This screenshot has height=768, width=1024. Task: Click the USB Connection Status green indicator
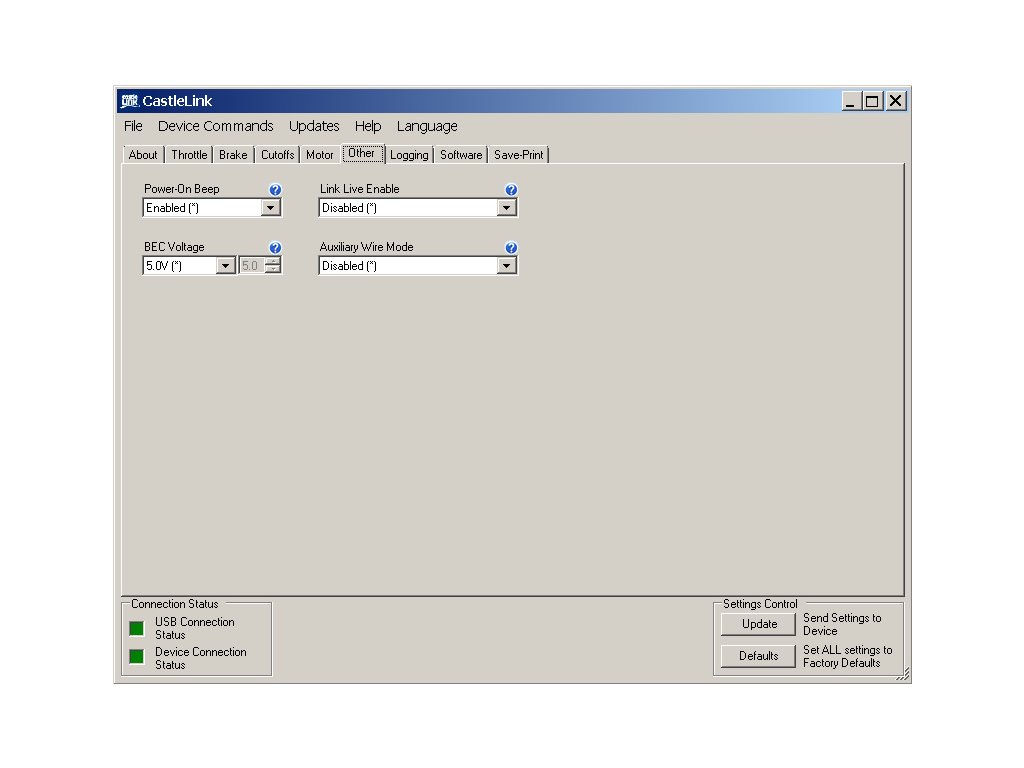[136, 628]
